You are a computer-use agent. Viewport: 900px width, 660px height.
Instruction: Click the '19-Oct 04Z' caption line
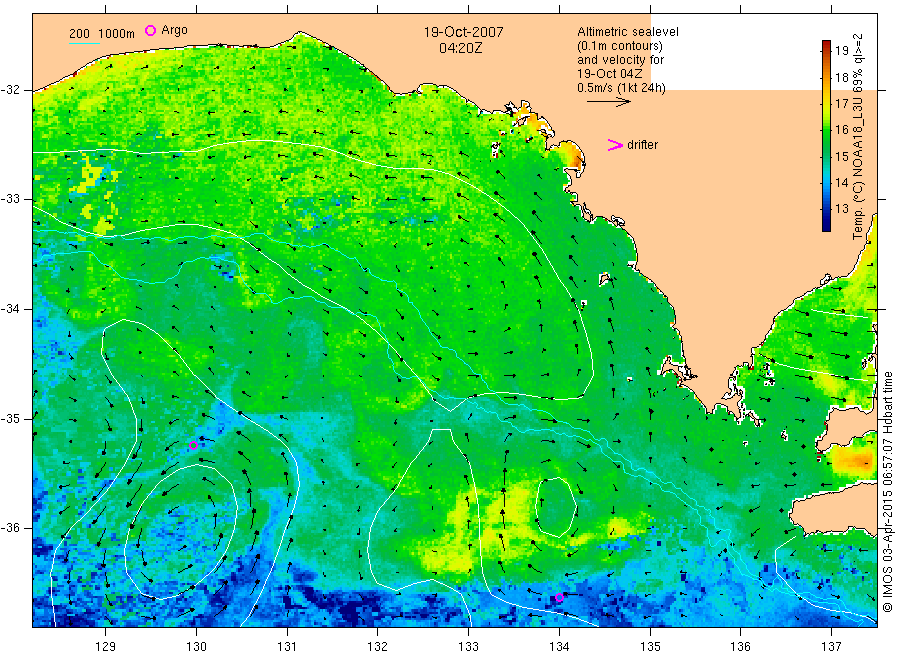pyautogui.click(x=610, y=74)
